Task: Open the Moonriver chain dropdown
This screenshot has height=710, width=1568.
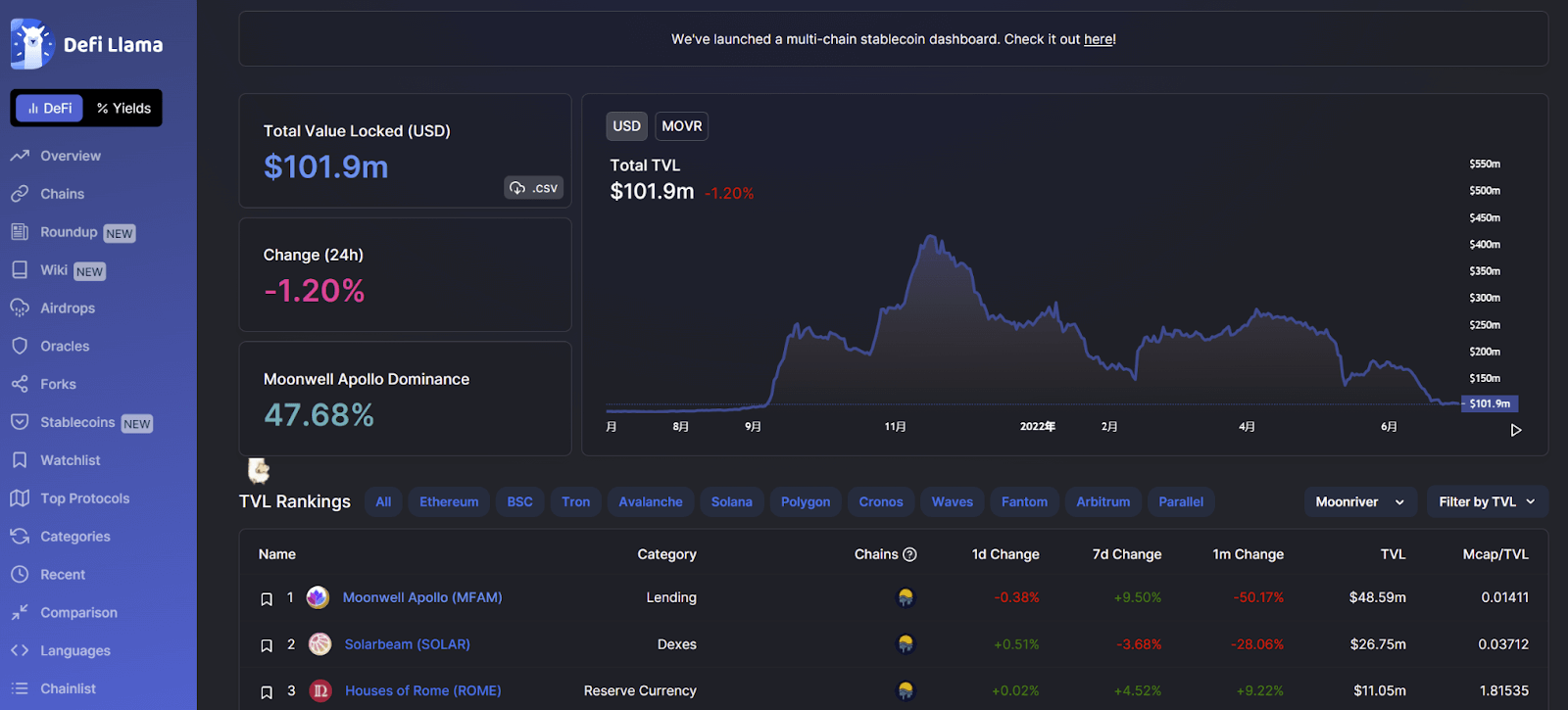Action: (1360, 501)
